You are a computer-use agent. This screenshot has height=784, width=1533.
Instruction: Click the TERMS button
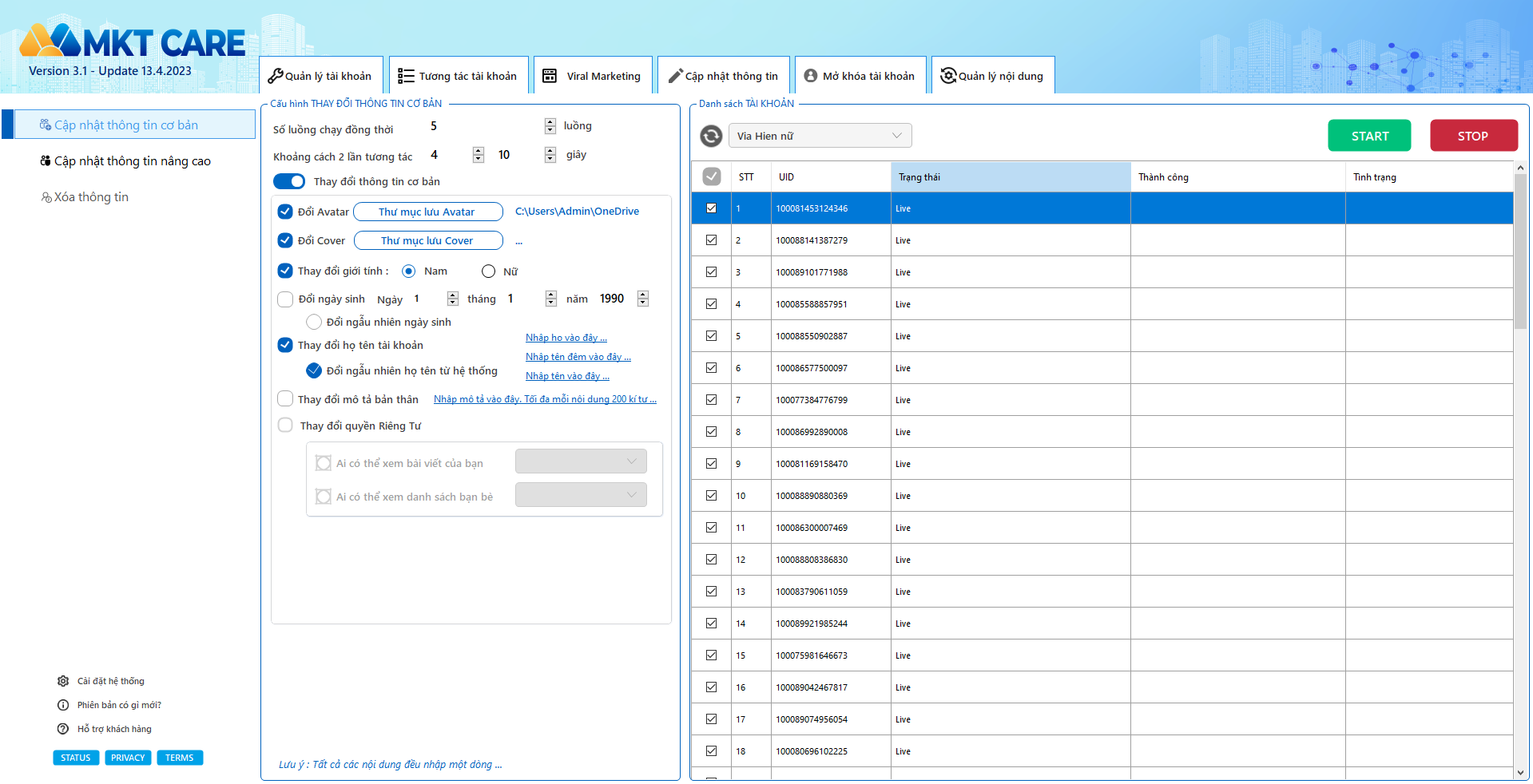click(180, 758)
